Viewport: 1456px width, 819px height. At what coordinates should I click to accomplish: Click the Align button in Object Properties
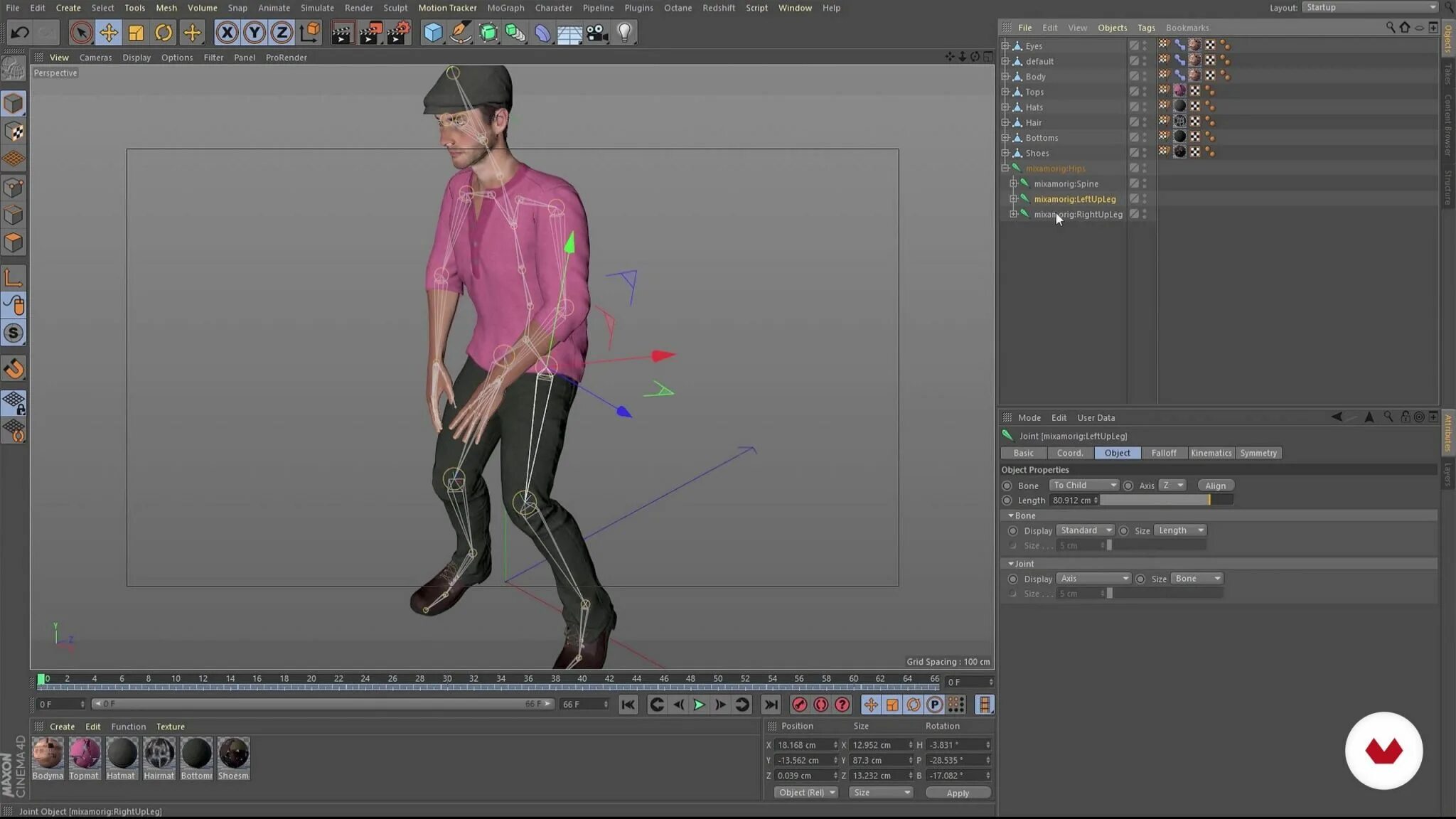coord(1214,485)
